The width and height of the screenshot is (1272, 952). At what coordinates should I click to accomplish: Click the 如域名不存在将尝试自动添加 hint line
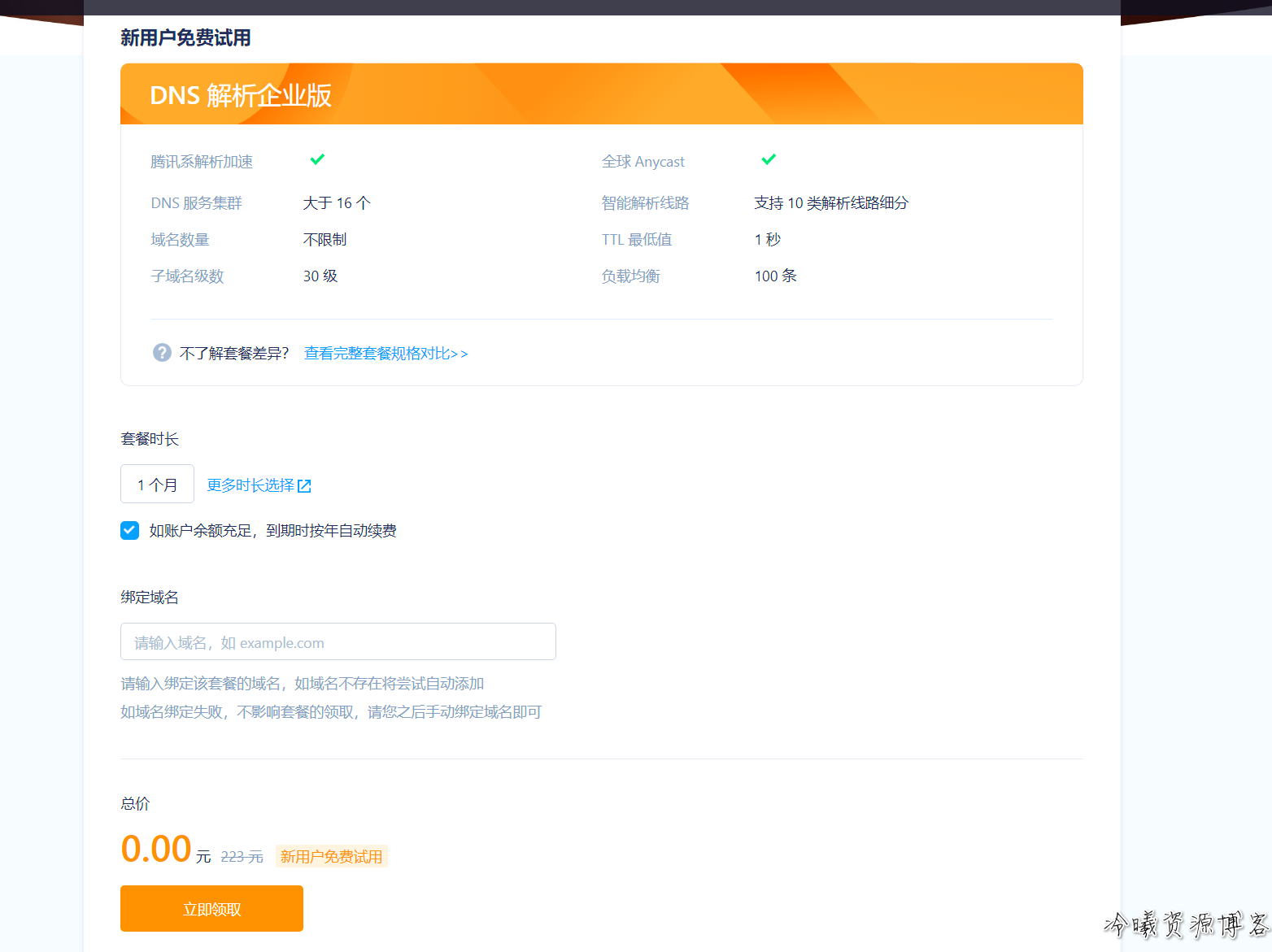(x=303, y=684)
